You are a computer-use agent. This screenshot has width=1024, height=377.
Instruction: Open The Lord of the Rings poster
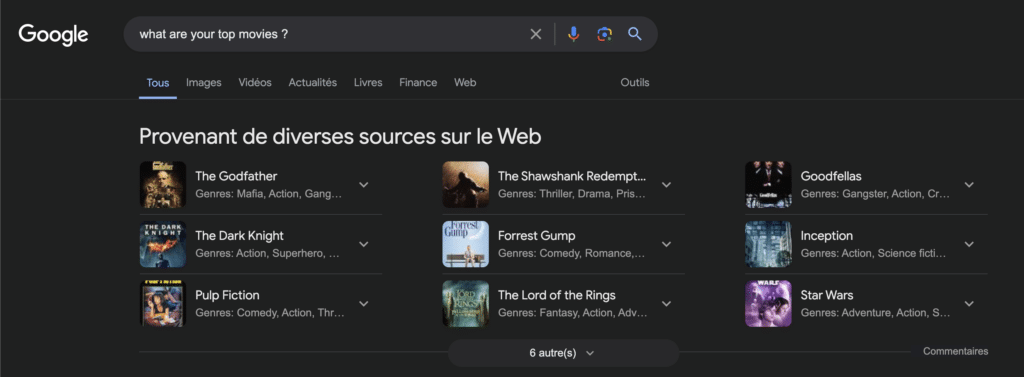tap(466, 304)
